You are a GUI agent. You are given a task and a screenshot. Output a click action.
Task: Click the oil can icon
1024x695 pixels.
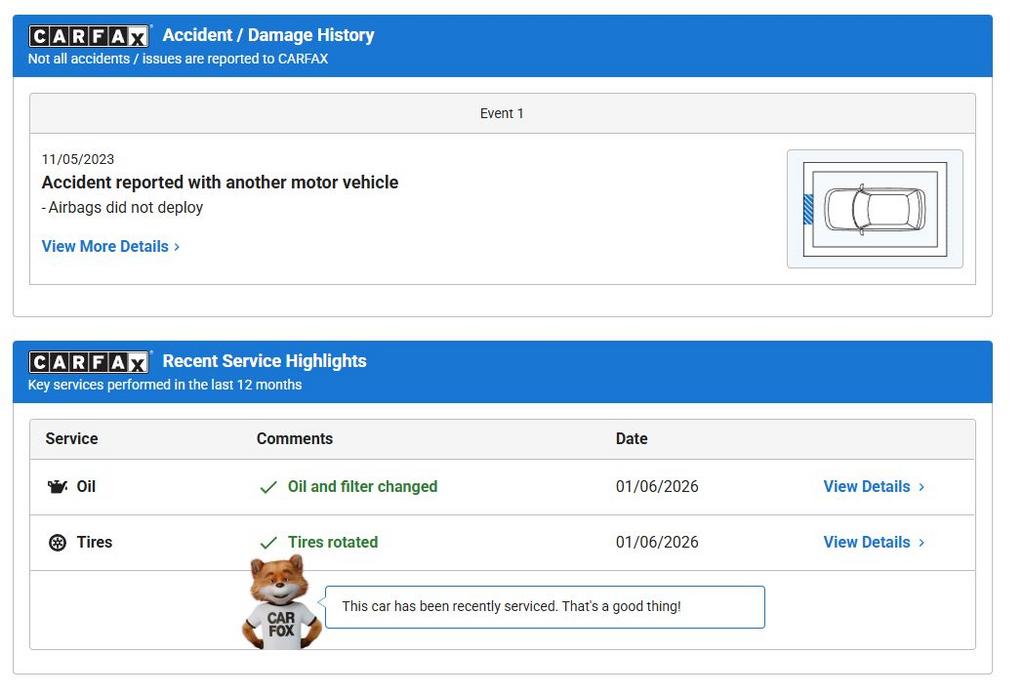(x=58, y=487)
